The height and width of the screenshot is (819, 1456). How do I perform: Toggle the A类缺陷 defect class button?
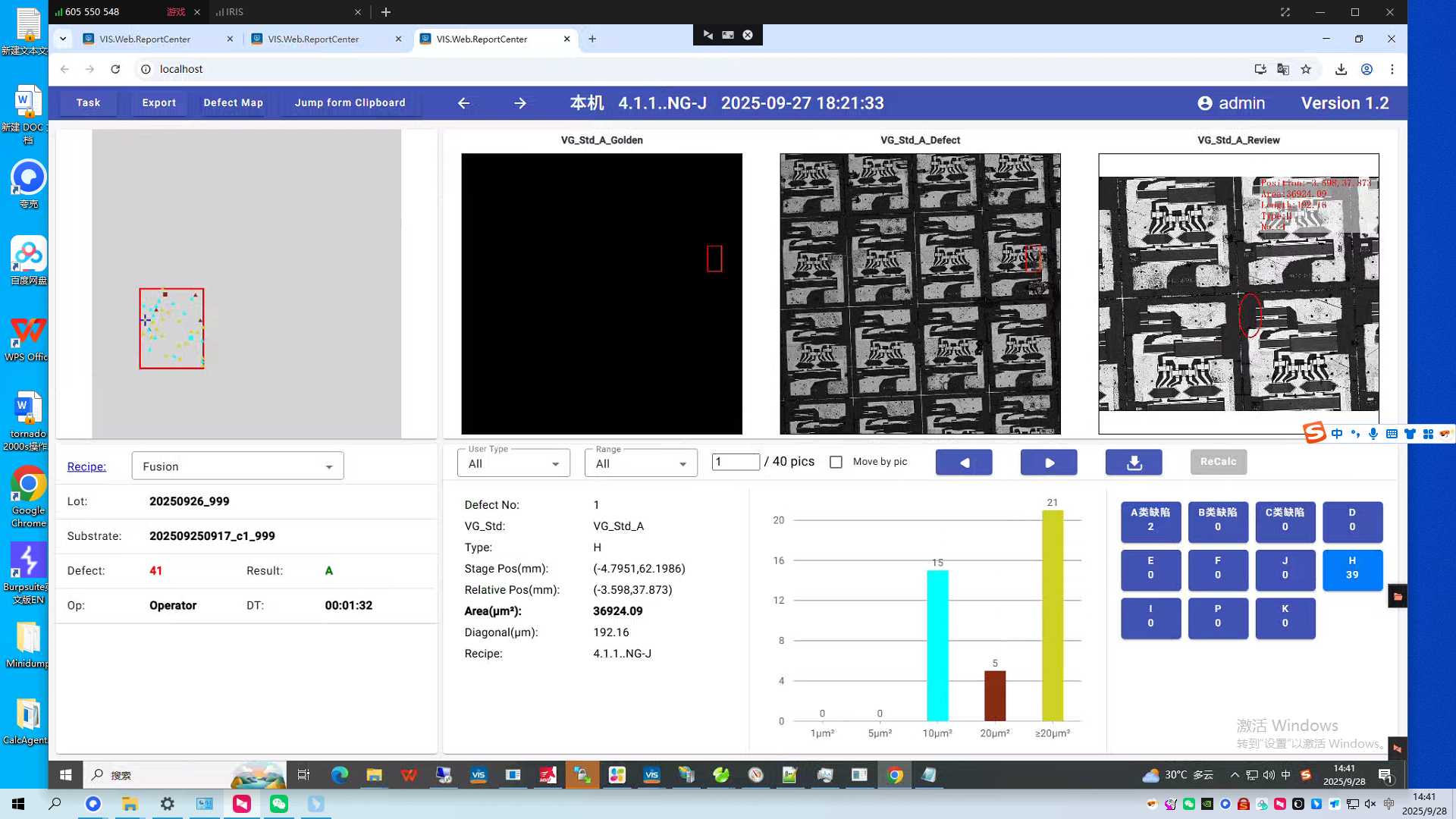coord(1150,520)
